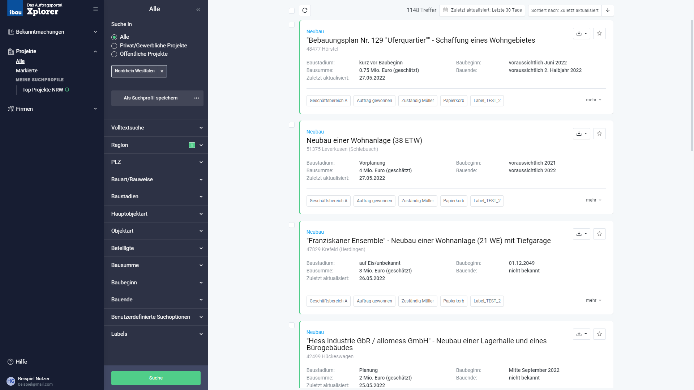Open the Hilfe help icon in sidebar

tap(11, 362)
